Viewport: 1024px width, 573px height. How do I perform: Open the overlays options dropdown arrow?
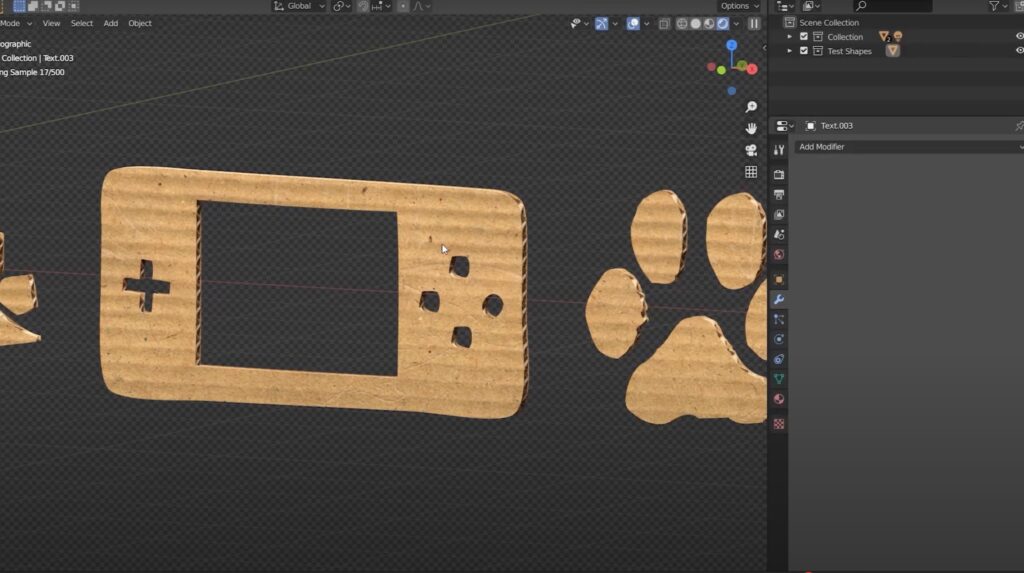(x=647, y=24)
